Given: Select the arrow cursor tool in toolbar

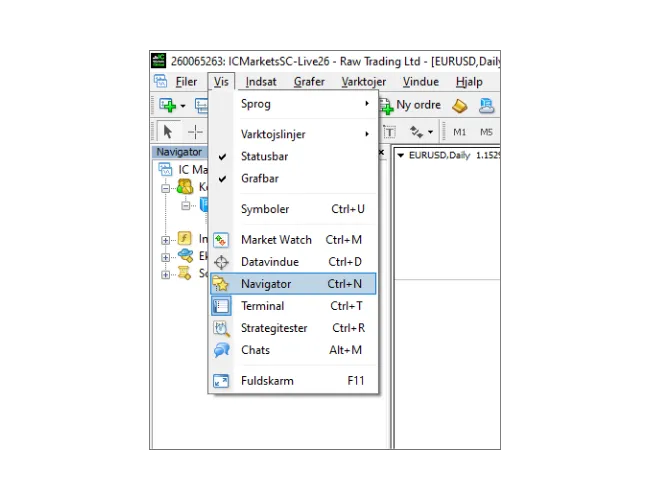Looking at the screenshot, I should click(x=167, y=132).
